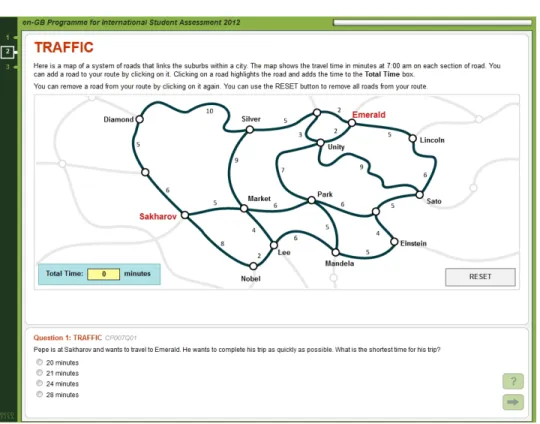Click the Lee junction node
Screen dimensions: 540x424
coord(274,245)
